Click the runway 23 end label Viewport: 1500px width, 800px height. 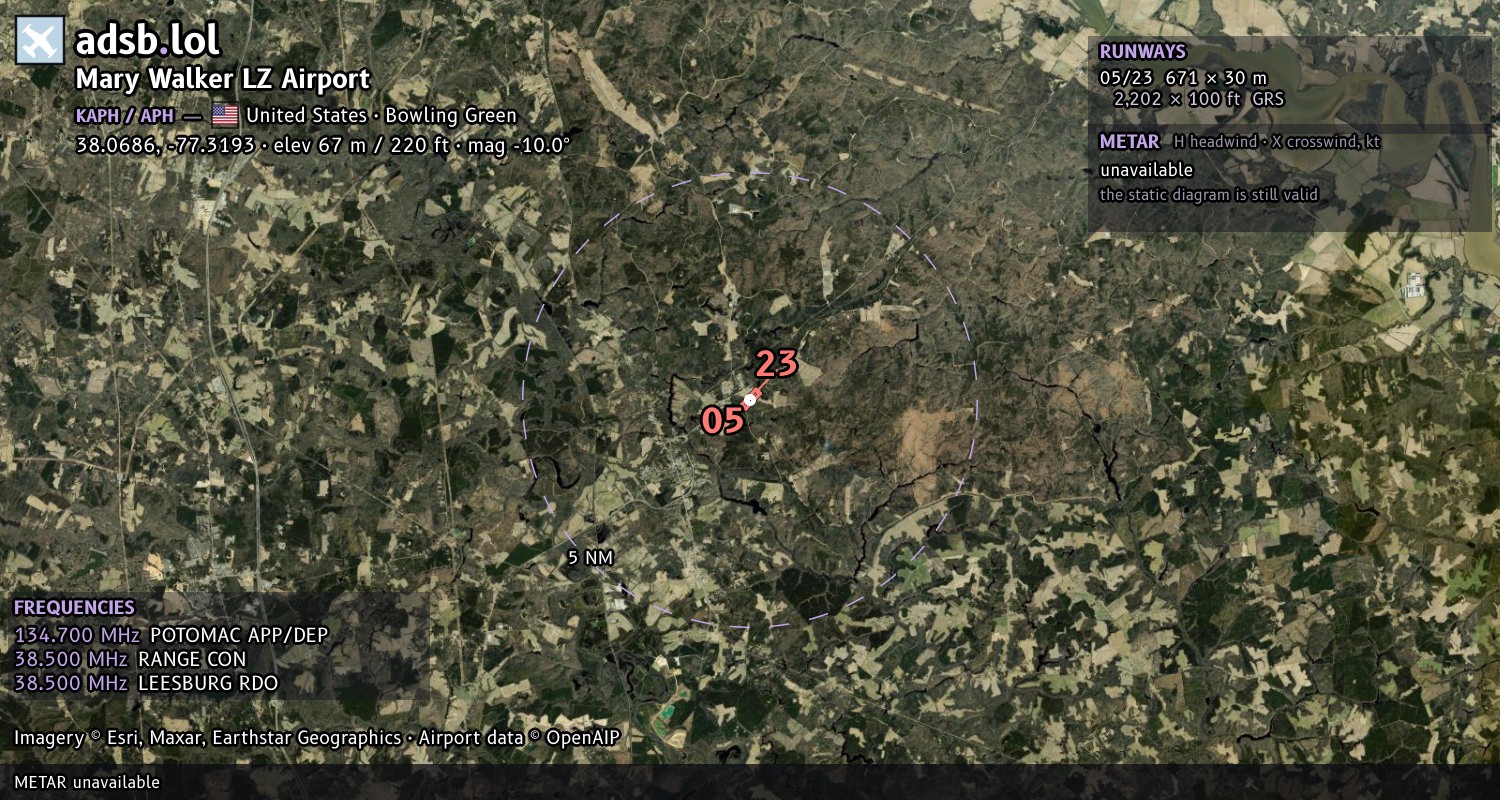(776, 364)
